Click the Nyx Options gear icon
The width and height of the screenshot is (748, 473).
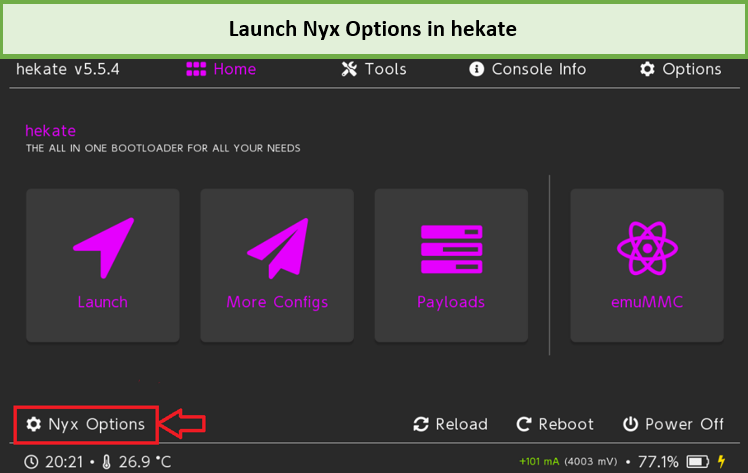[x=33, y=424]
